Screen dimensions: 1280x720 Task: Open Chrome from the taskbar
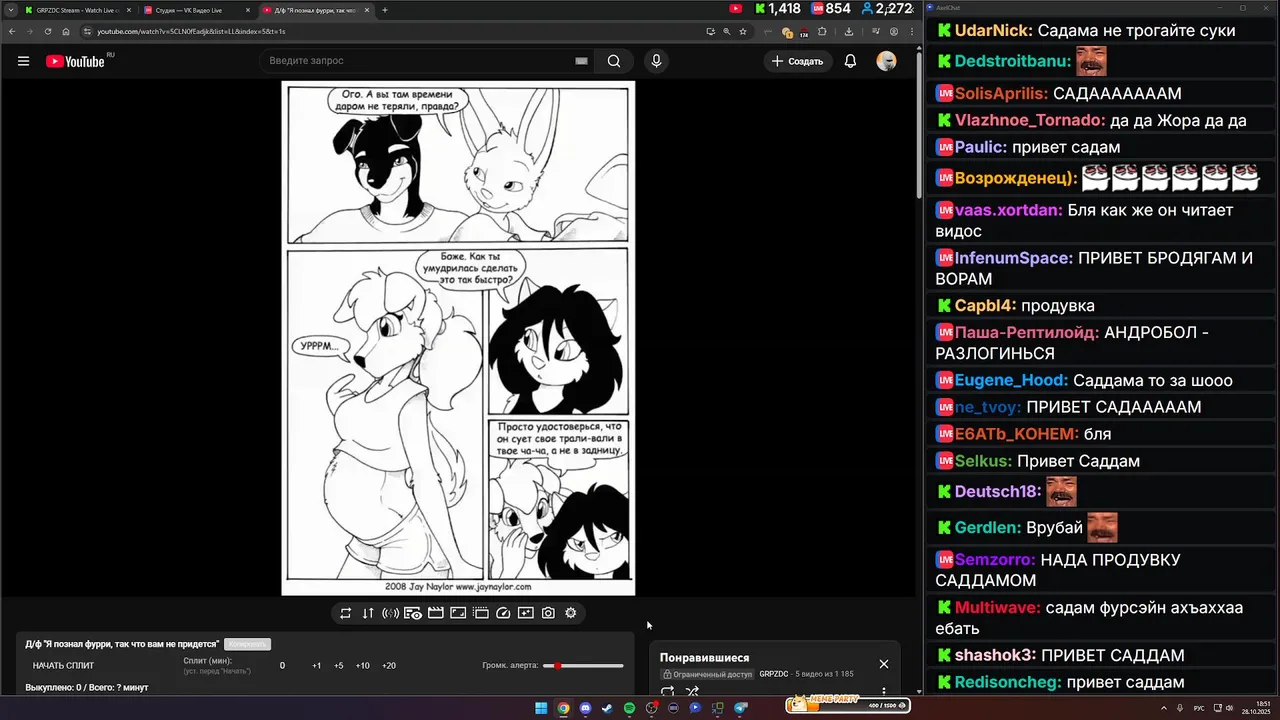pyautogui.click(x=563, y=708)
